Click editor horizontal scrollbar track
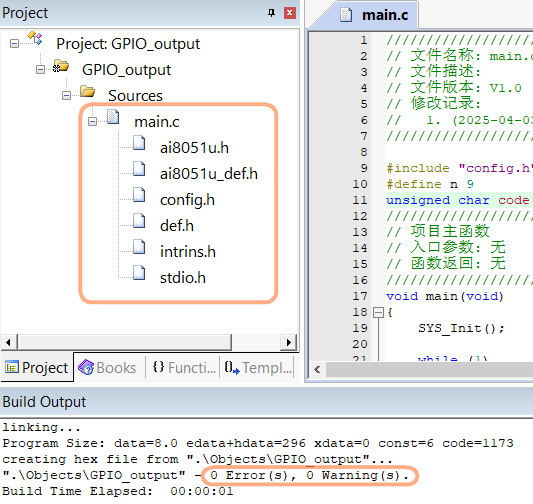Image resolution: width=533 pixels, height=504 pixels. [429, 369]
